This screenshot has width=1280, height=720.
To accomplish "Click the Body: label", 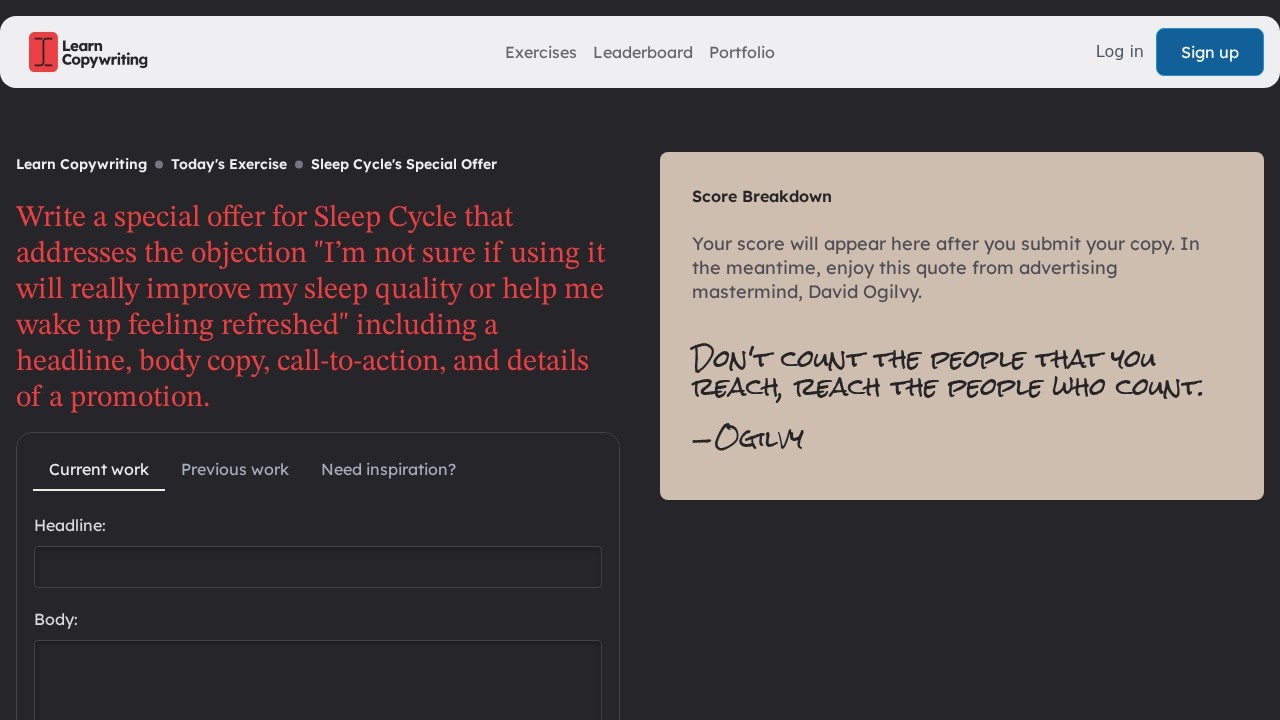I will click(x=56, y=619).
